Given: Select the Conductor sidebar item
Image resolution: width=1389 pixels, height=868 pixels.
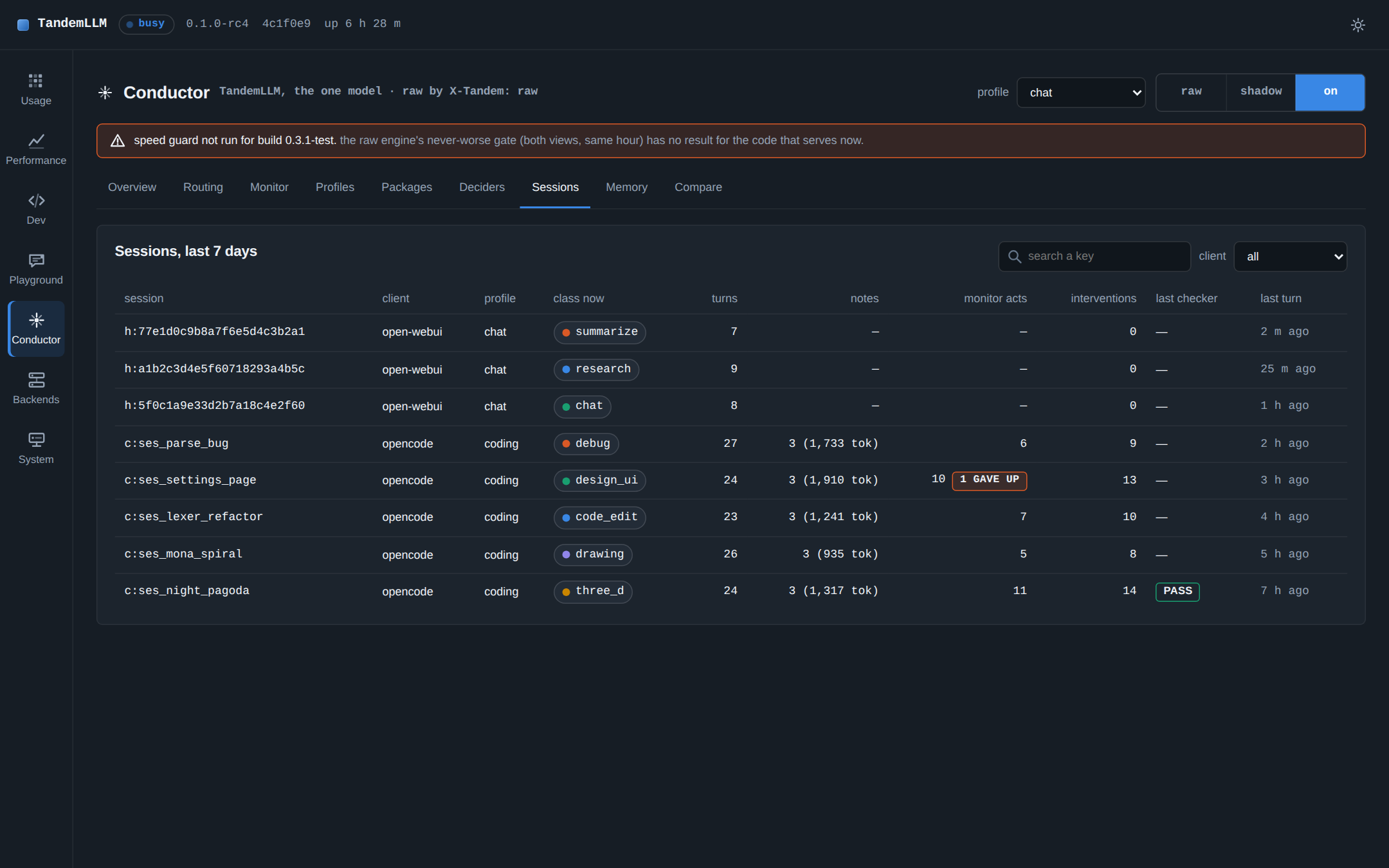Looking at the screenshot, I should point(36,329).
